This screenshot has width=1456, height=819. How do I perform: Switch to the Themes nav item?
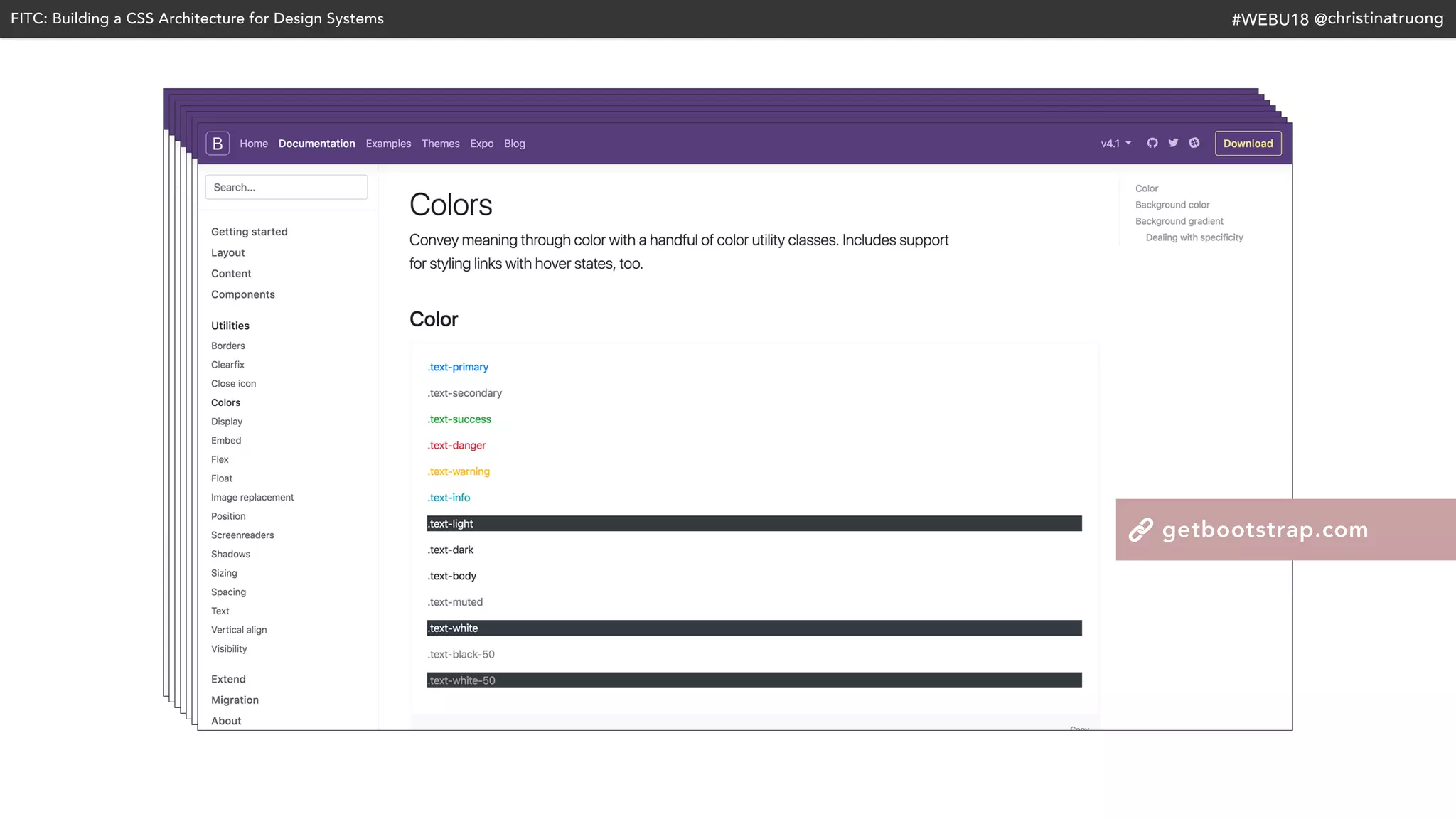[440, 144]
